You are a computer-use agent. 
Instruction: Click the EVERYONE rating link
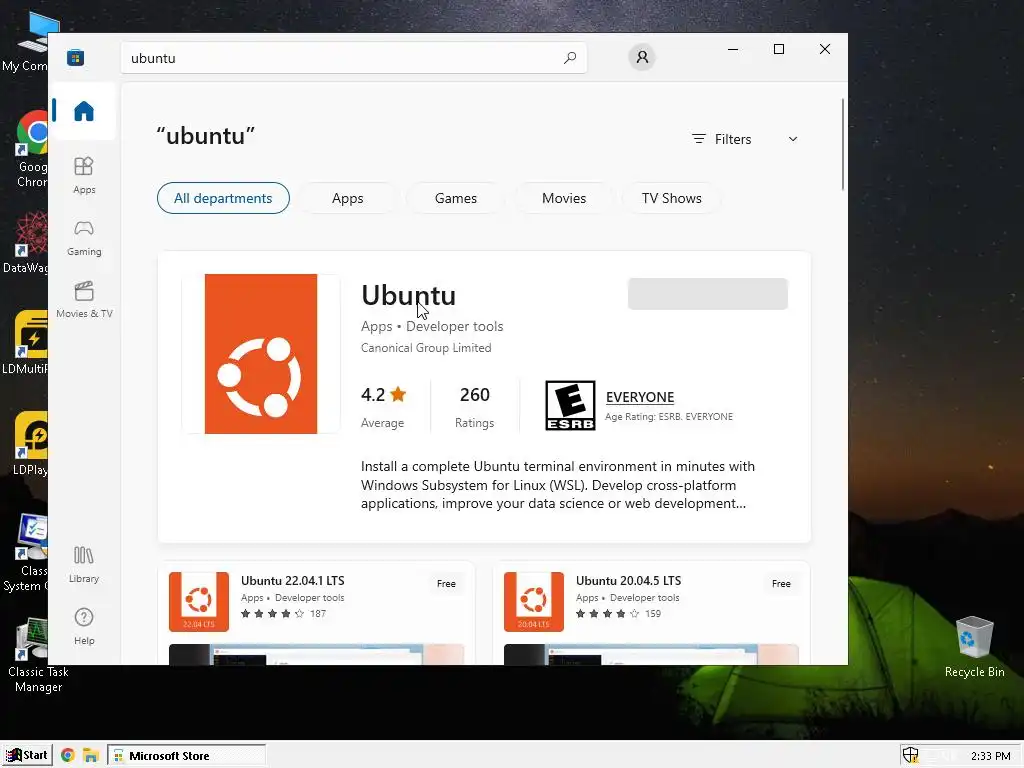coord(640,397)
